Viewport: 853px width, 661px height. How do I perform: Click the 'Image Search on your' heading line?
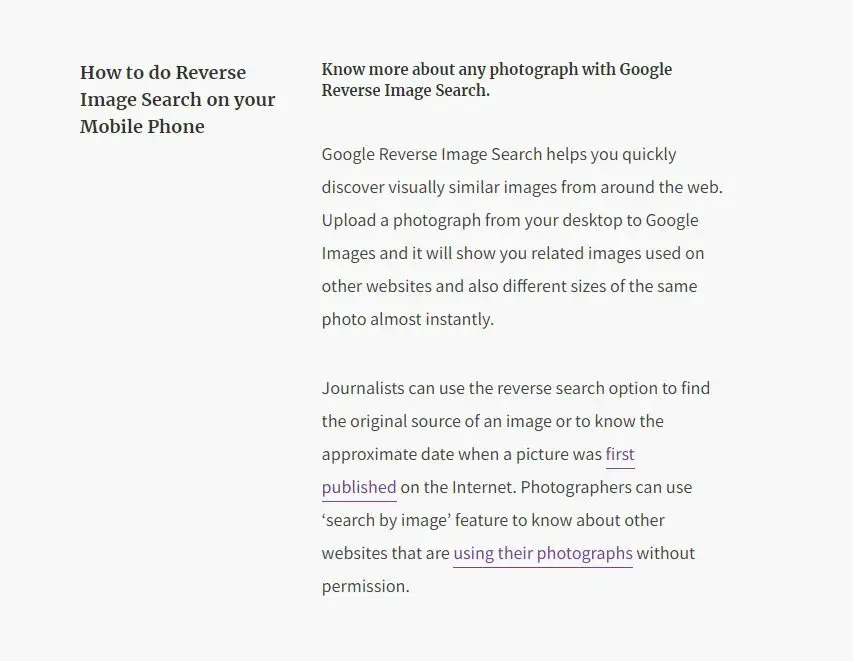178,100
